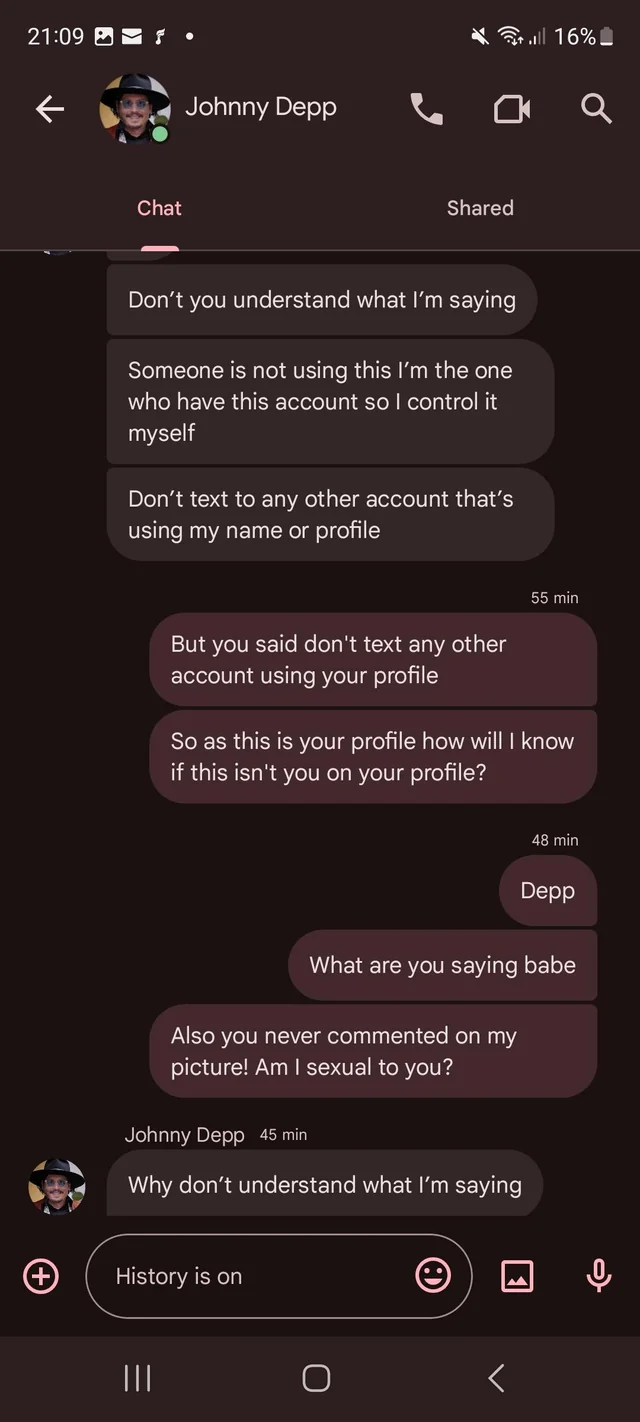The width and height of the screenshot is (640, 1422).
Task: Tap the Android home navigation button
Action: [316, 1378]
